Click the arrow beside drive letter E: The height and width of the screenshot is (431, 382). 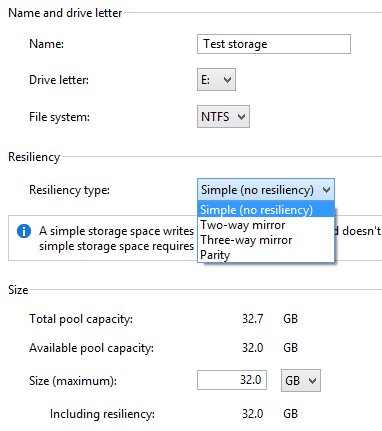[x=227, y=80]
